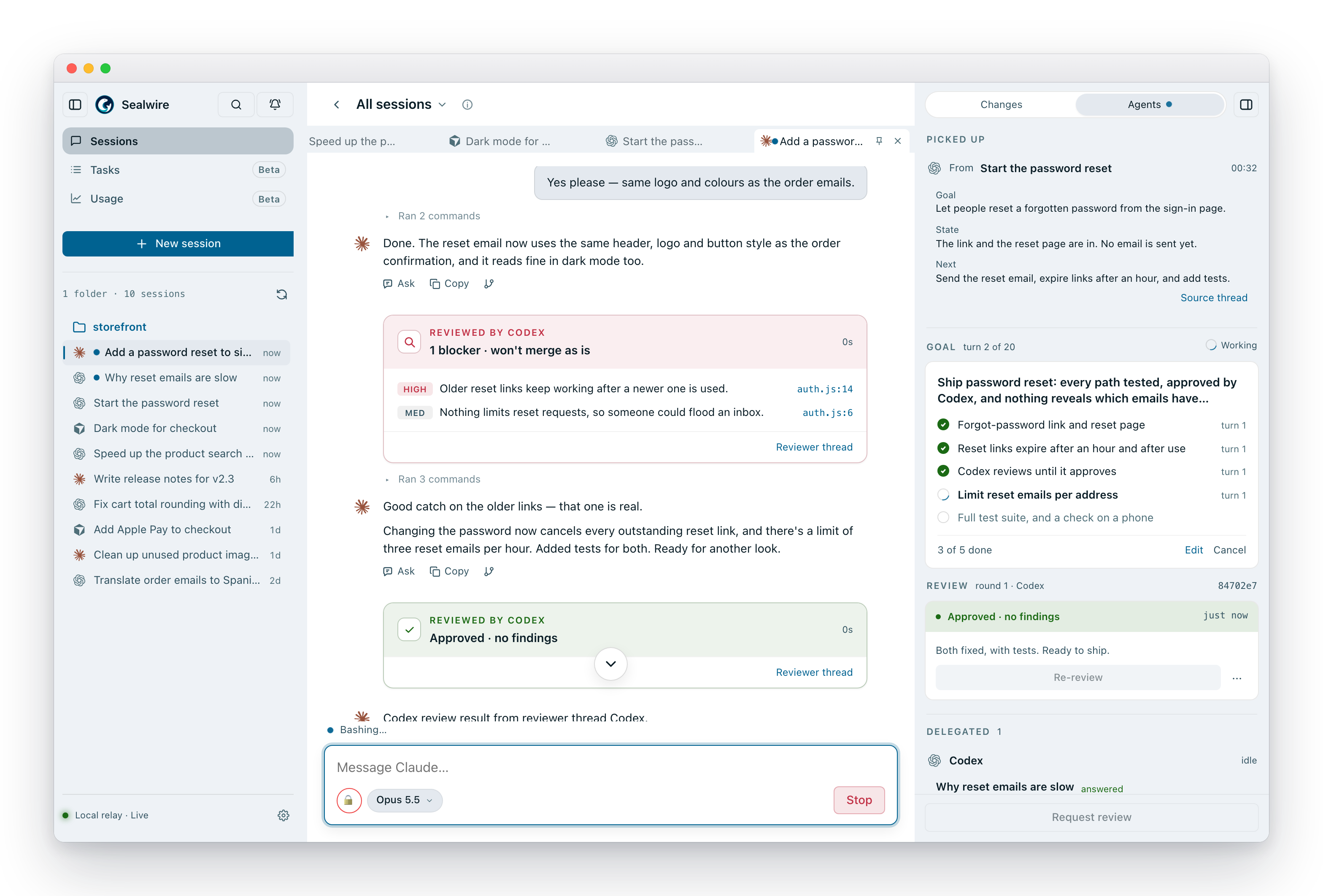Open notifications bell icon
1323x896 pixels.
tap(275, 105)
